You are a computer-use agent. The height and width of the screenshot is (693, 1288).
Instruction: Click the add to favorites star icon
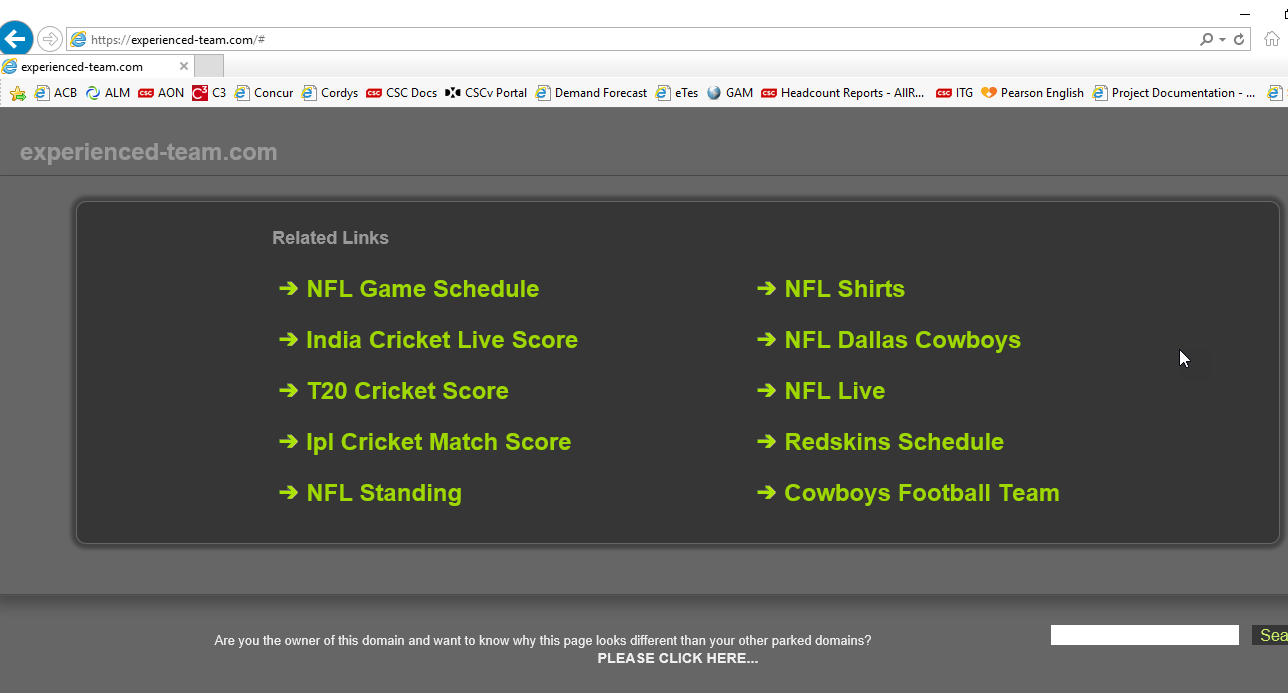(17, 93)
